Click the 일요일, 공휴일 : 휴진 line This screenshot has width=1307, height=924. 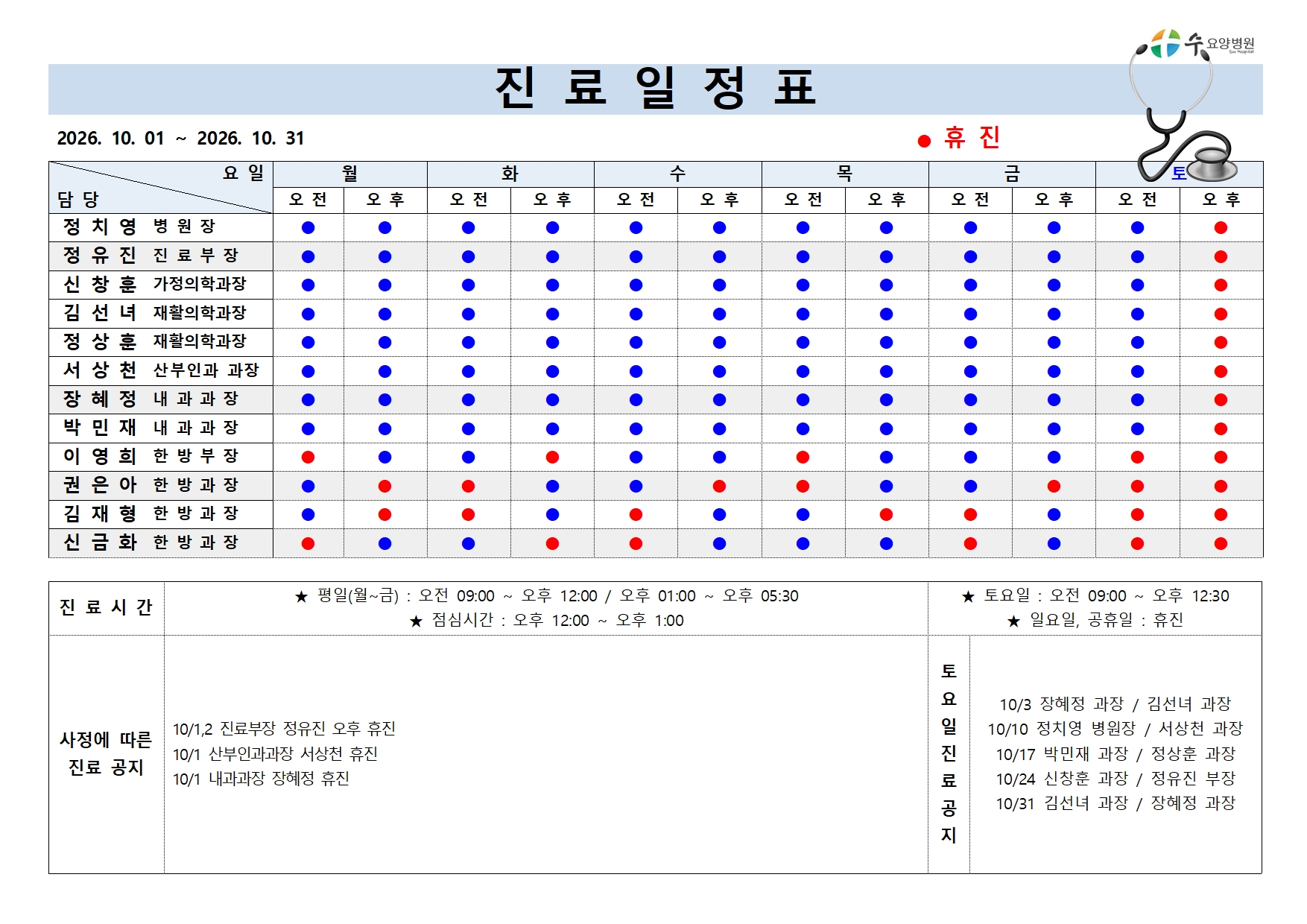(x=1095, y=620)
